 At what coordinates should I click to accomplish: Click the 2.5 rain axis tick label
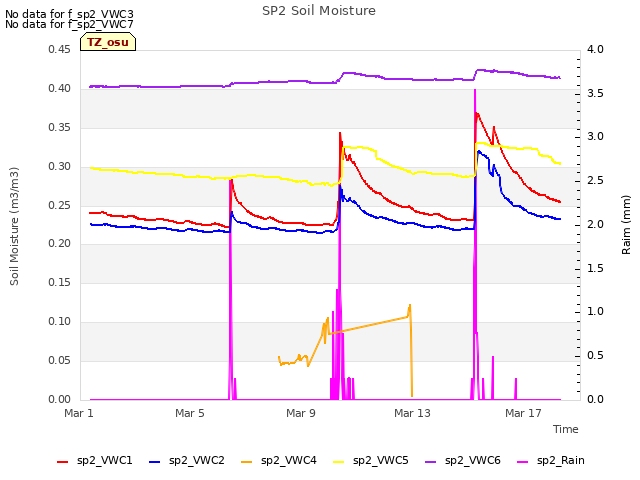click(x=595, y=180)
